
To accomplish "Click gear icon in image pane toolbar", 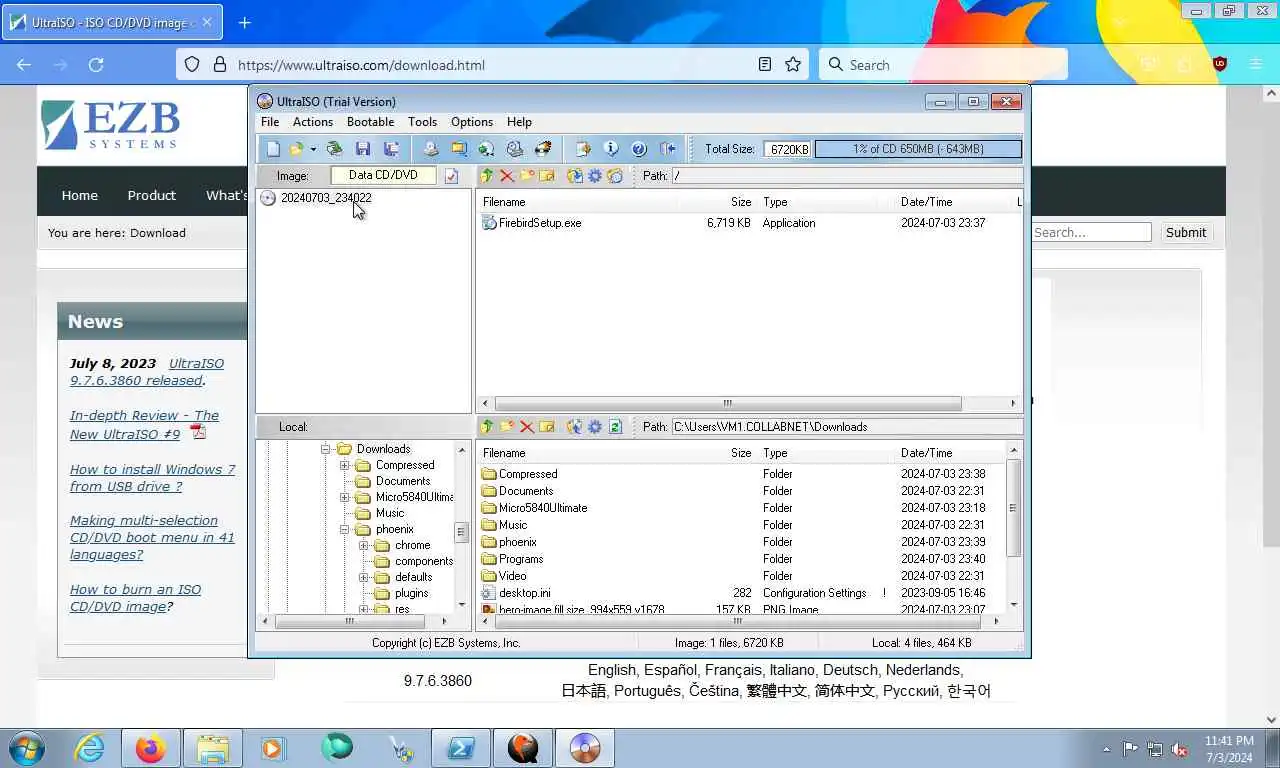I will [595, 176].
